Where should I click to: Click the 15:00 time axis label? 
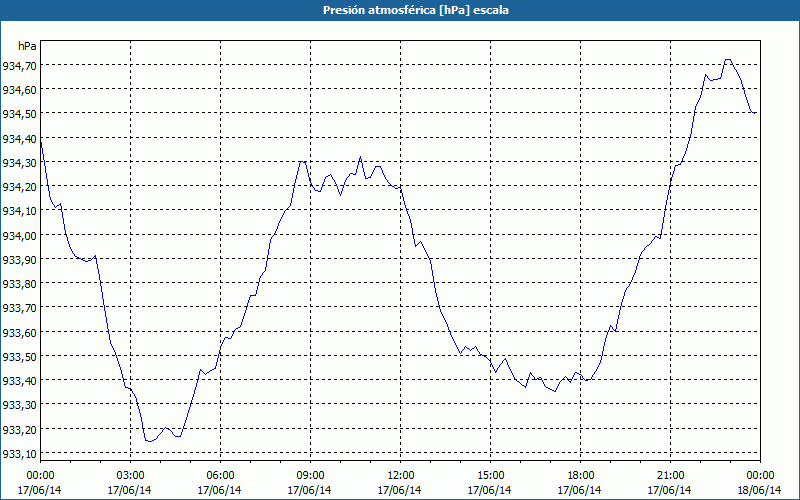(x=490, y=476)
